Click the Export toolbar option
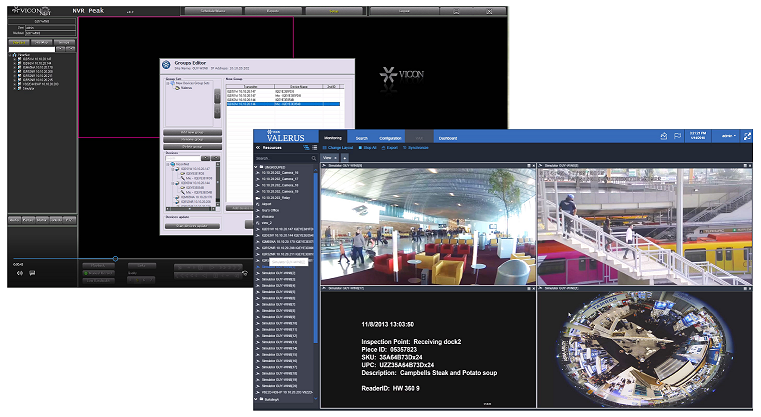The width and height of the screenshot is (761, 417). tap(391, 147)
